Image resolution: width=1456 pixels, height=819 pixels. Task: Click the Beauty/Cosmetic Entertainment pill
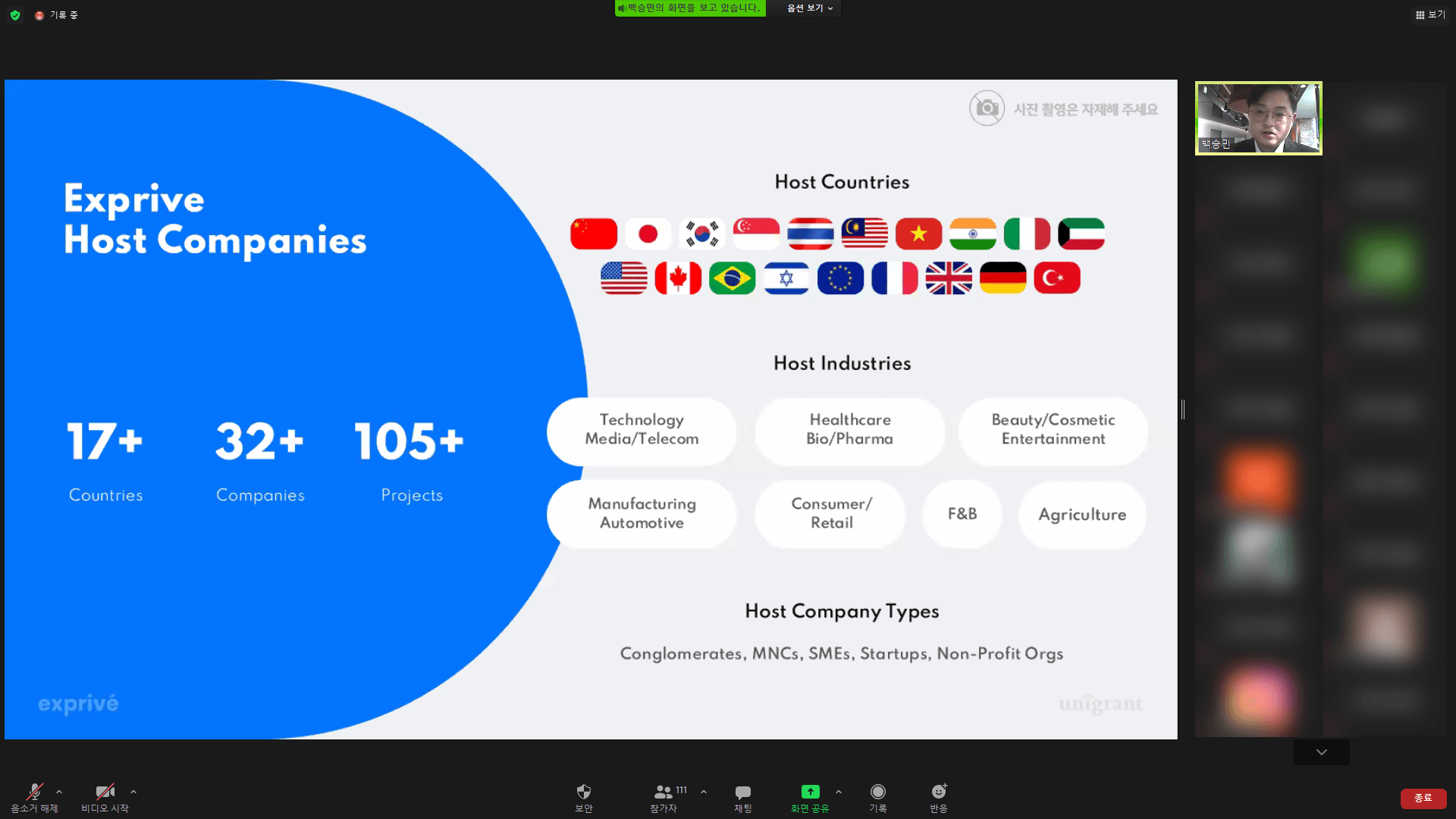pos(1053,431)
